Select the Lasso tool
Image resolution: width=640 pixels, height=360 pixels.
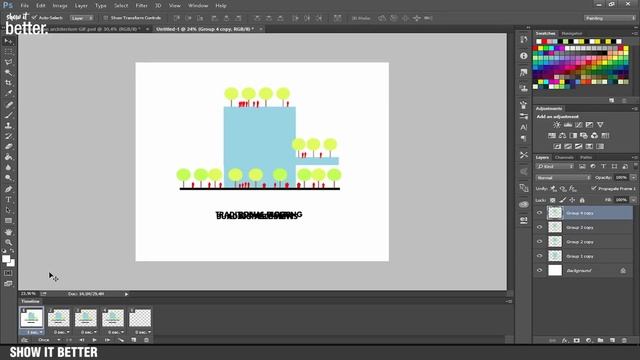coord(8,62)
